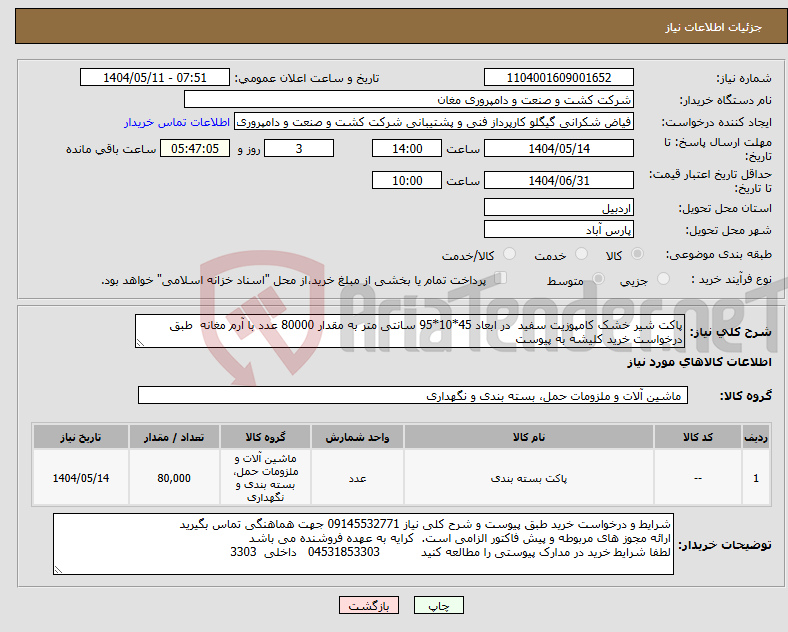
Task: Click the validity time 10:00 field
Action: coord(407,180)
